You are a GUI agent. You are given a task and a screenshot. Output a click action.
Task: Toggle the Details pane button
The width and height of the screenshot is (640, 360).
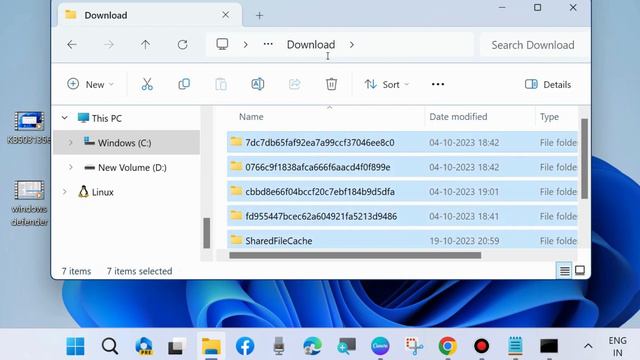(x=548, y=84)
